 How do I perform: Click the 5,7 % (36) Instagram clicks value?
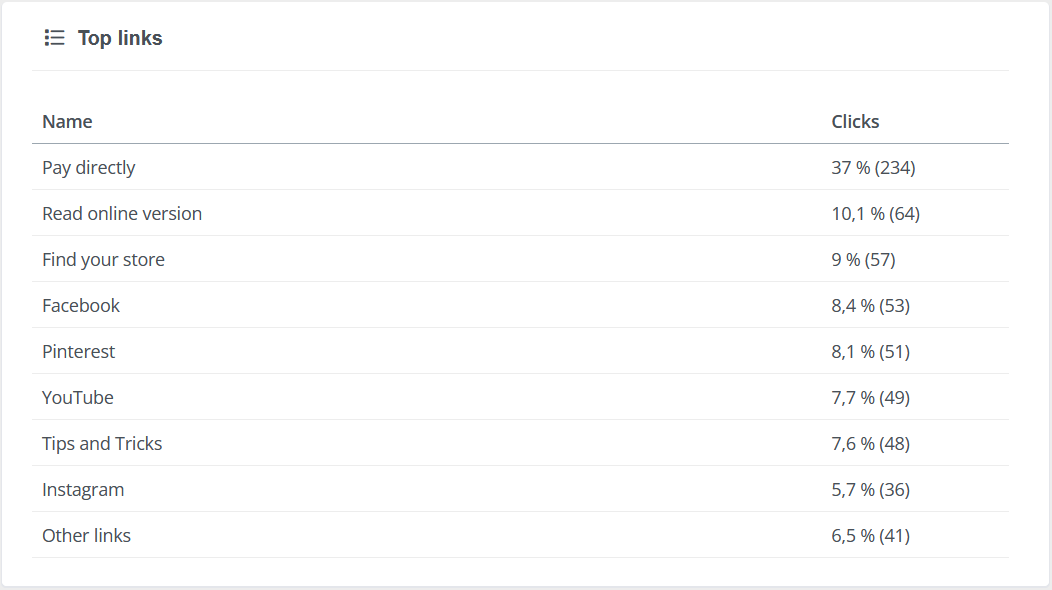pyautogui.click(x=870, y=490)
